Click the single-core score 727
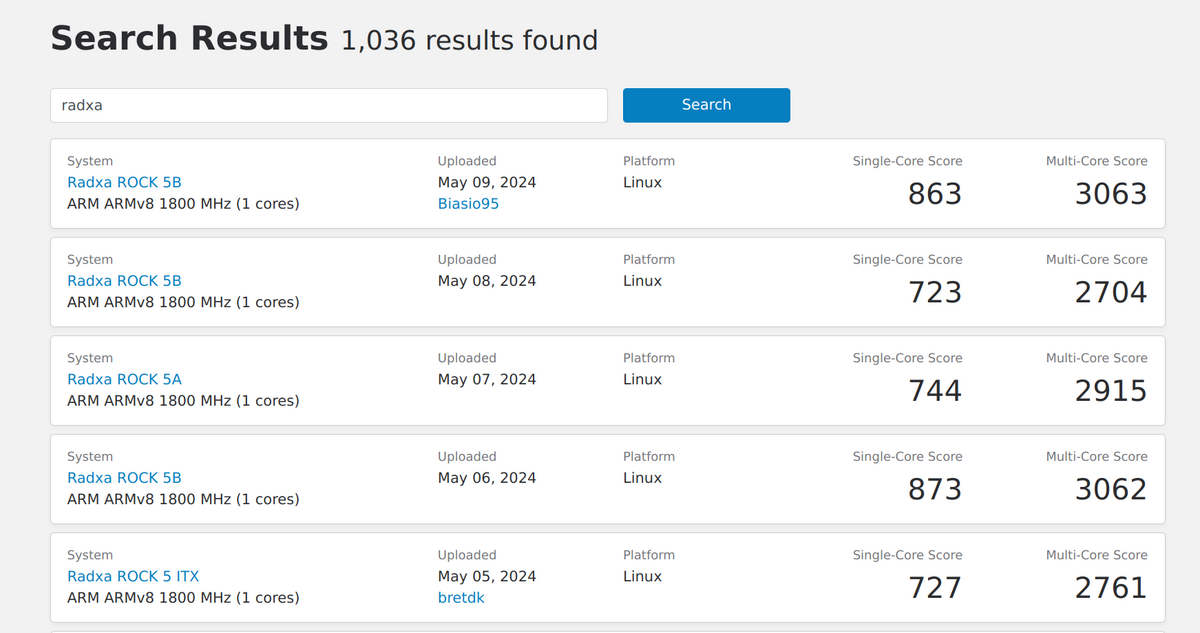The width and height of the screenshot is (1200, 633). point(934,588)
